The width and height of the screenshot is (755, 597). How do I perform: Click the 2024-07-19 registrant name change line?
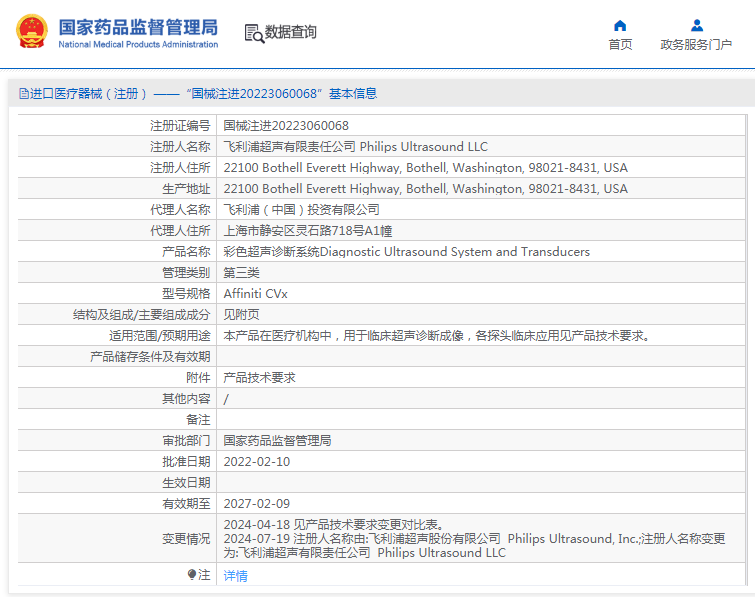click(x=474, y=545)
